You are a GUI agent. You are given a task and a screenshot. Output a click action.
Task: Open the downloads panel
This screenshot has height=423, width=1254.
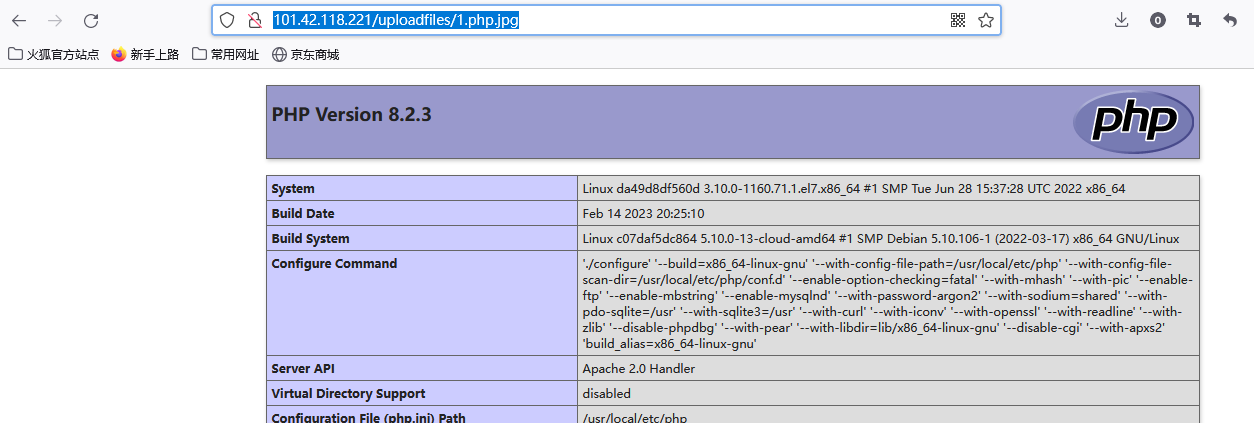[x=1121, y=20]
